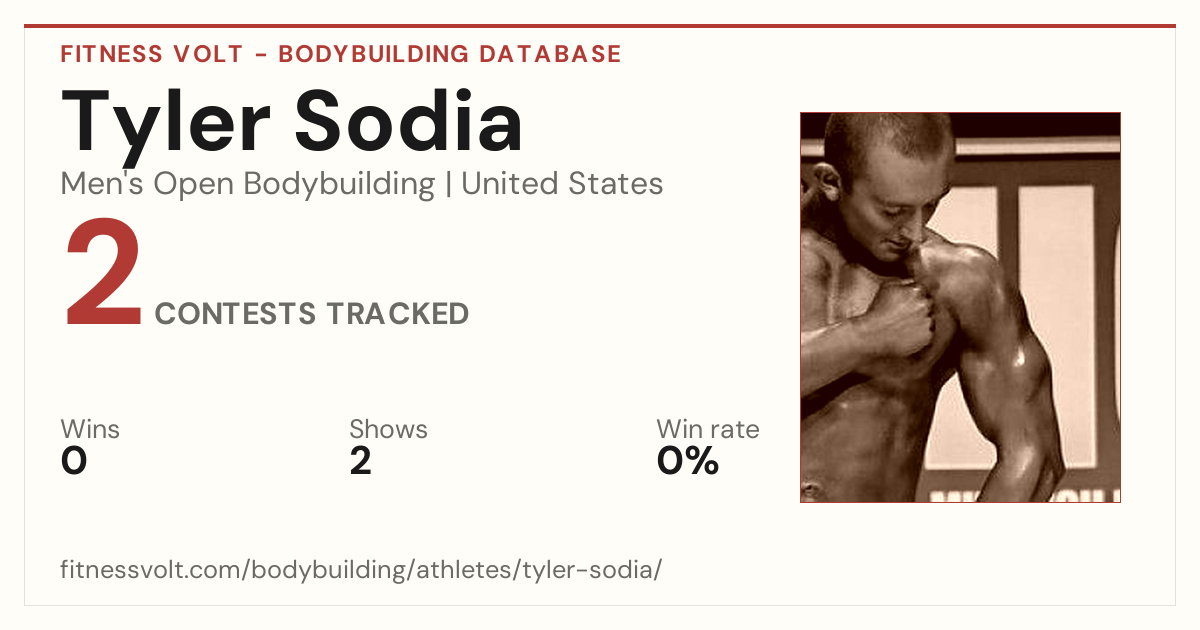
Task: Select the Contests Tracked label
Action: coord(312,314)
